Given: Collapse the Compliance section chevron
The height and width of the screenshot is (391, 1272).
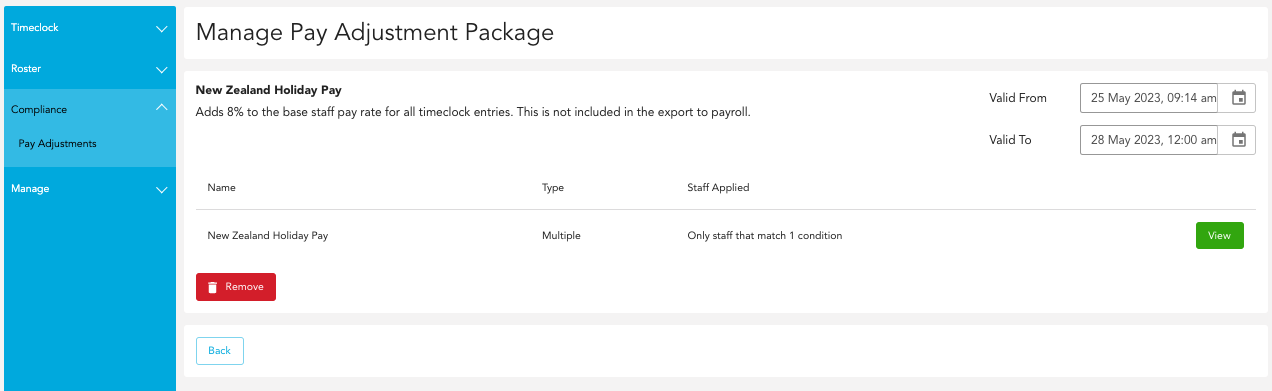Looking at the screenshot, I should (162, 109).
